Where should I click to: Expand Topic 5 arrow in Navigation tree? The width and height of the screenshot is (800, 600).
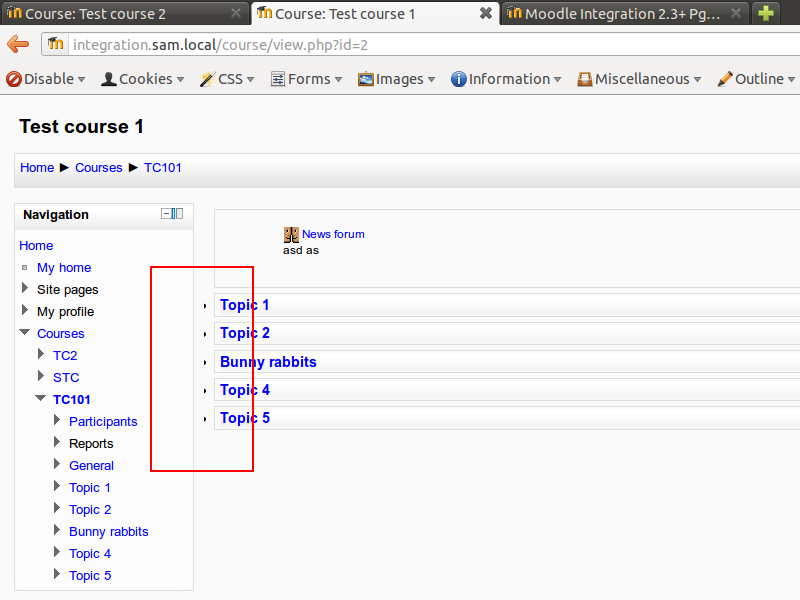(57, 574)
